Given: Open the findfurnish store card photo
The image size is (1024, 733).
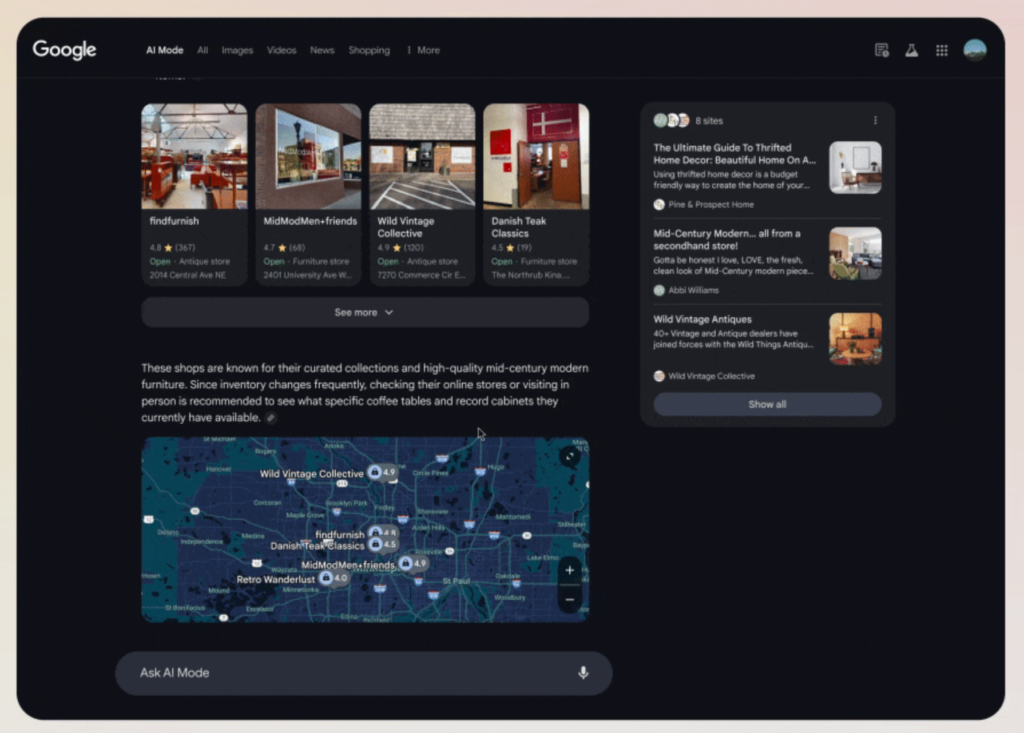Looking at the screenshot, I should (x=195, y=157).
